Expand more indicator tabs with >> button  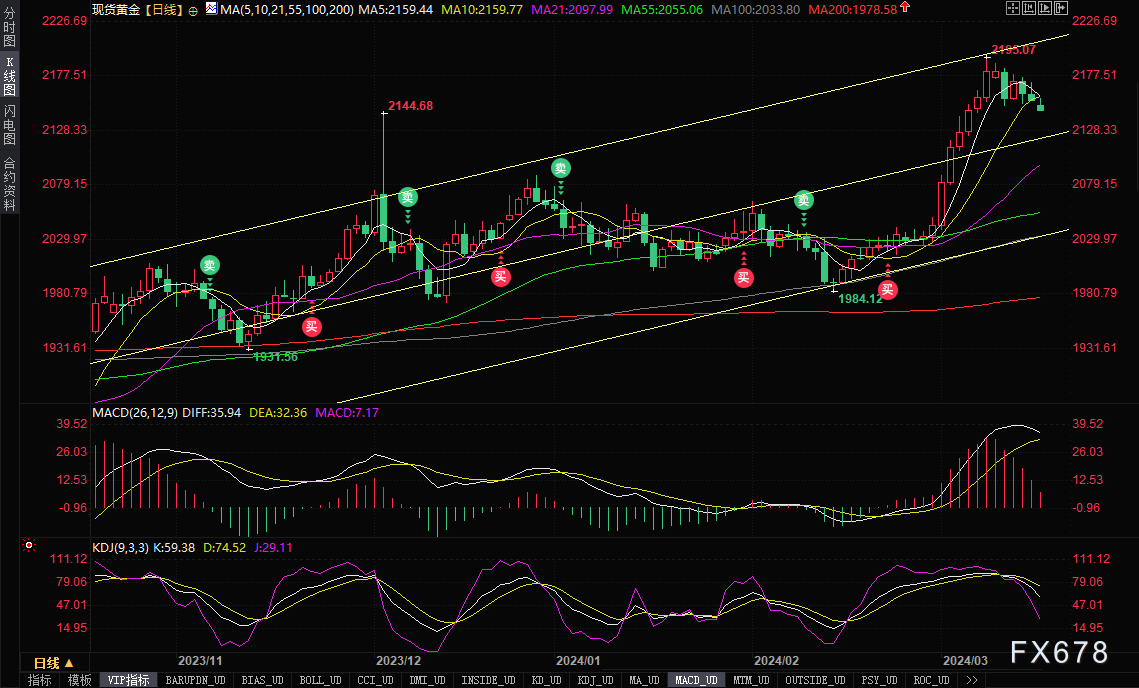click(x=972, y=680)
